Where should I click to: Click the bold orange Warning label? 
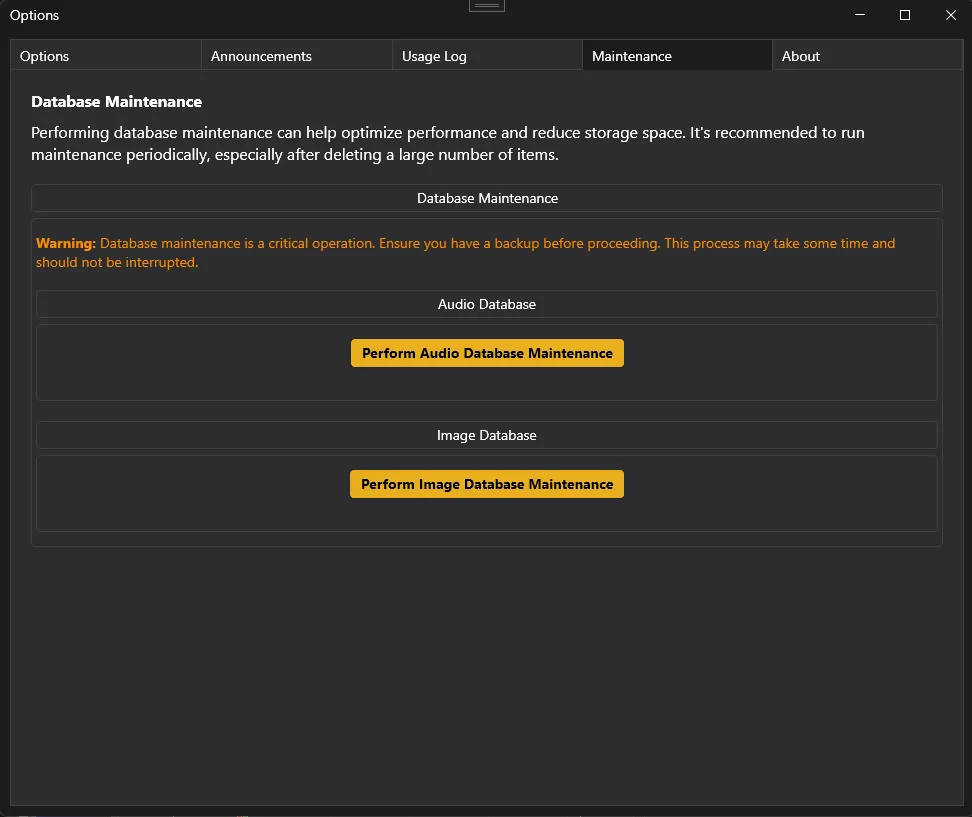point(66,243)
